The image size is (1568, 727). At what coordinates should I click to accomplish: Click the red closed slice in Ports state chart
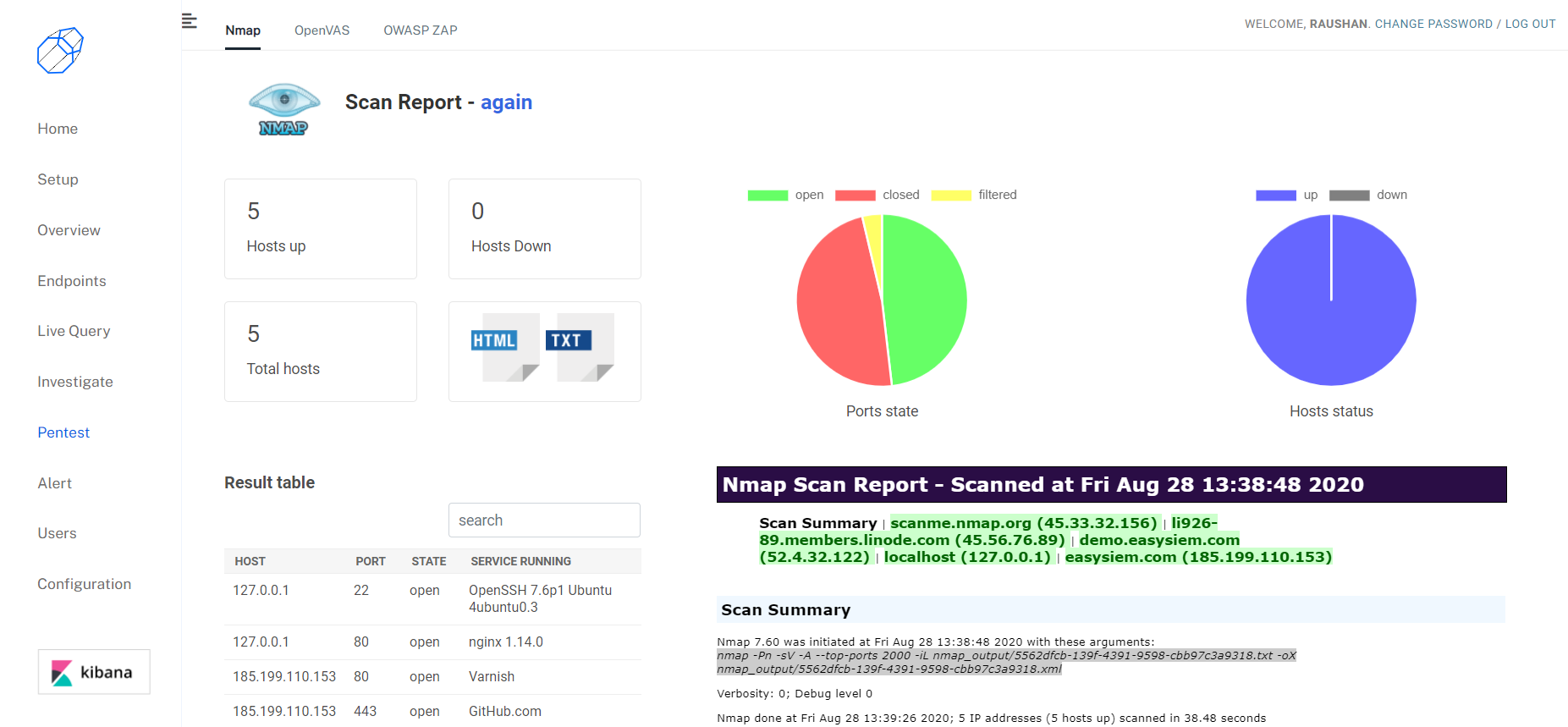(x=838, y=305)
